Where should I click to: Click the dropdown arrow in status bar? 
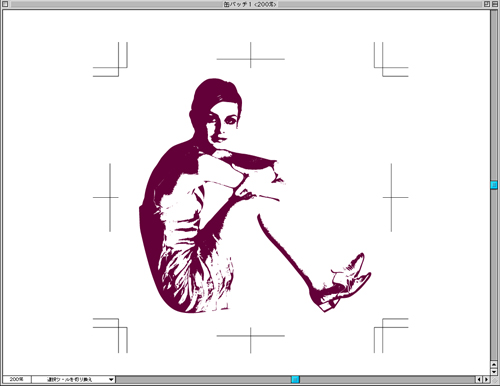[111, 379]
